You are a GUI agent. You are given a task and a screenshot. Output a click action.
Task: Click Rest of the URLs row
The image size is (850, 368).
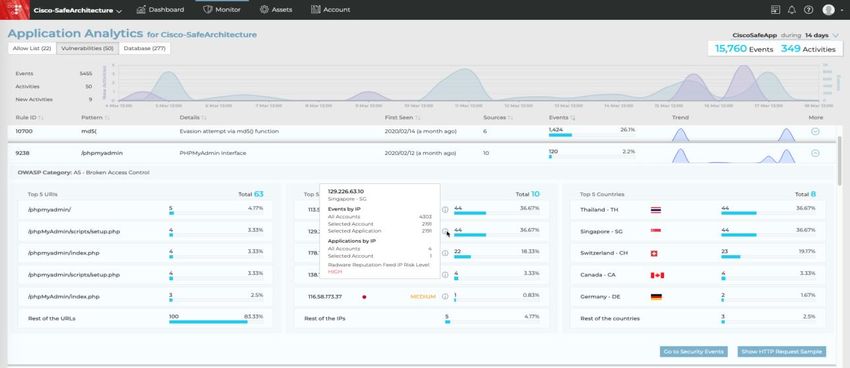(146, 319)
